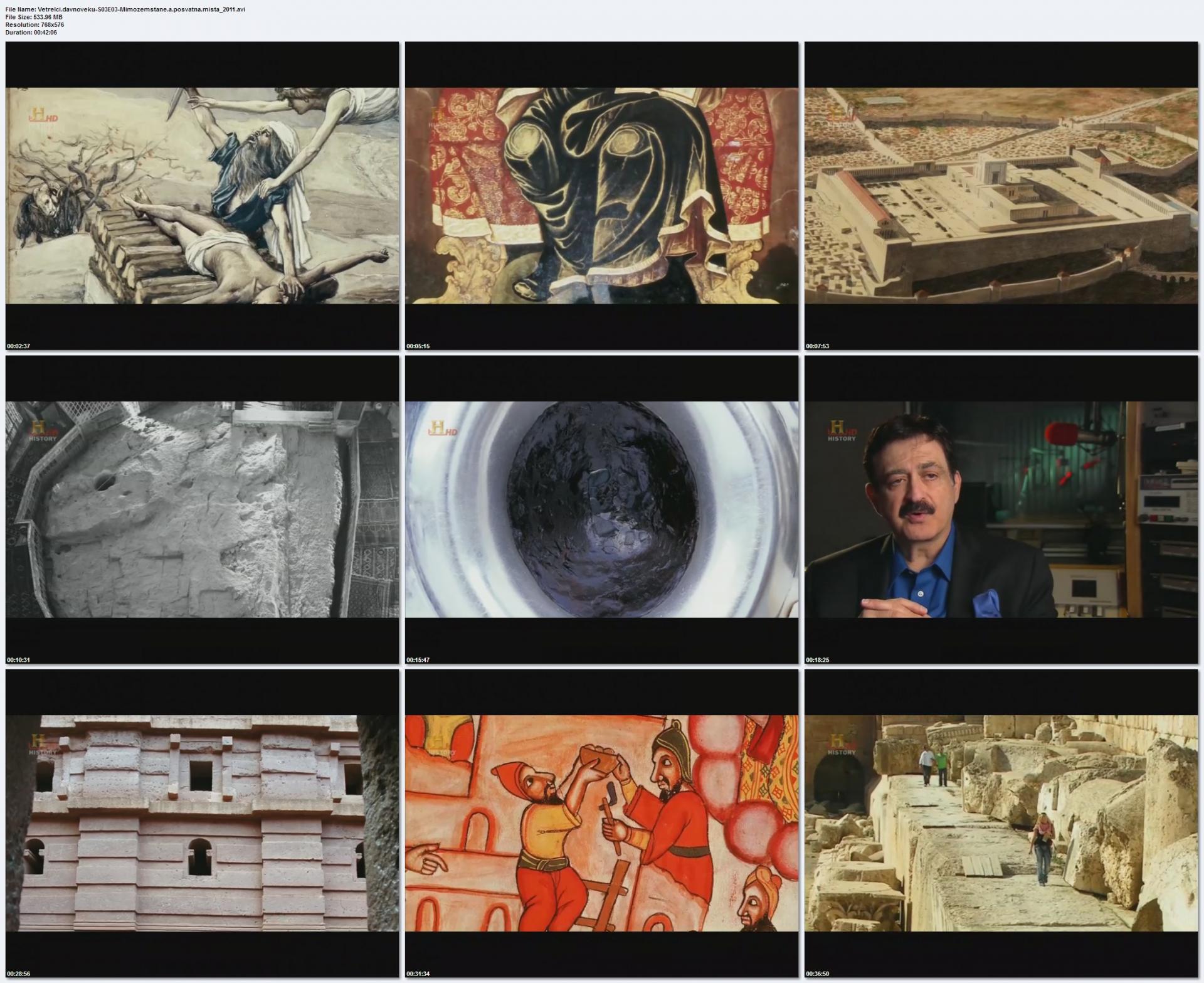Open the grayscale rock aerial thumbnail

point(202,509)
